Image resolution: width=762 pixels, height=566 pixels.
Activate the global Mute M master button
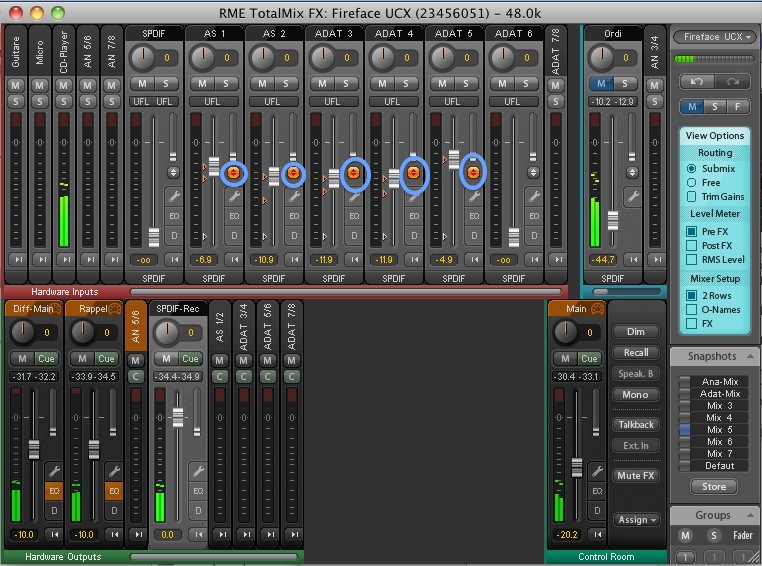[x=692, y=106]
